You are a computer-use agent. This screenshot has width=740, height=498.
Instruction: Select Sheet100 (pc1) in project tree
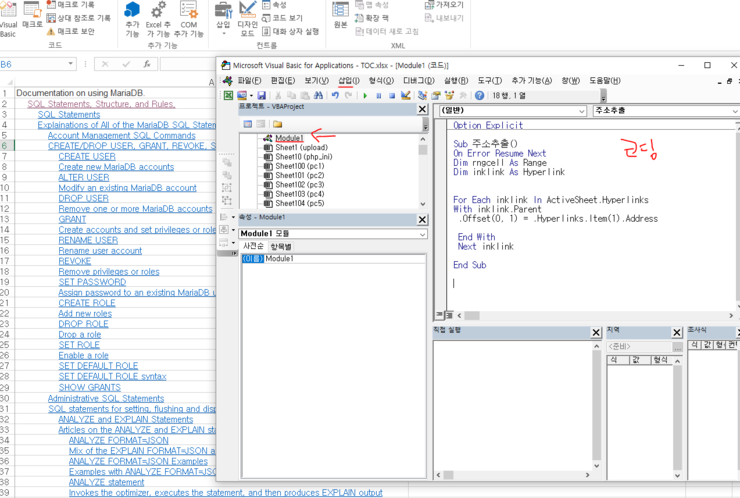[x=300, y=166]
